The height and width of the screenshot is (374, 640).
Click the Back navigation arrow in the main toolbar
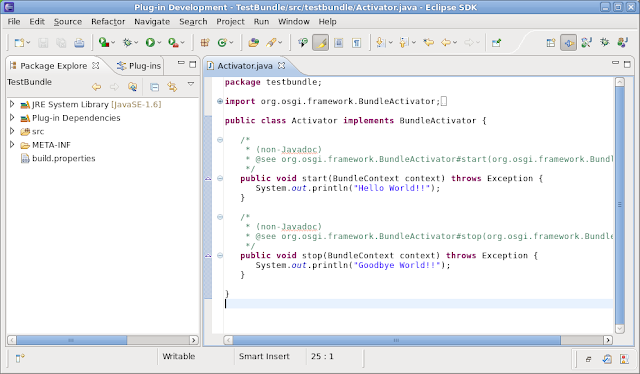[446, 42]
